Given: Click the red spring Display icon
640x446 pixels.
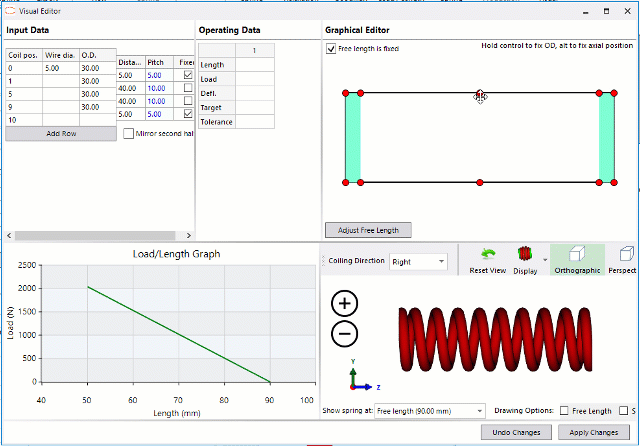Looking at the screenshot, I should click(x=524, y=256).
